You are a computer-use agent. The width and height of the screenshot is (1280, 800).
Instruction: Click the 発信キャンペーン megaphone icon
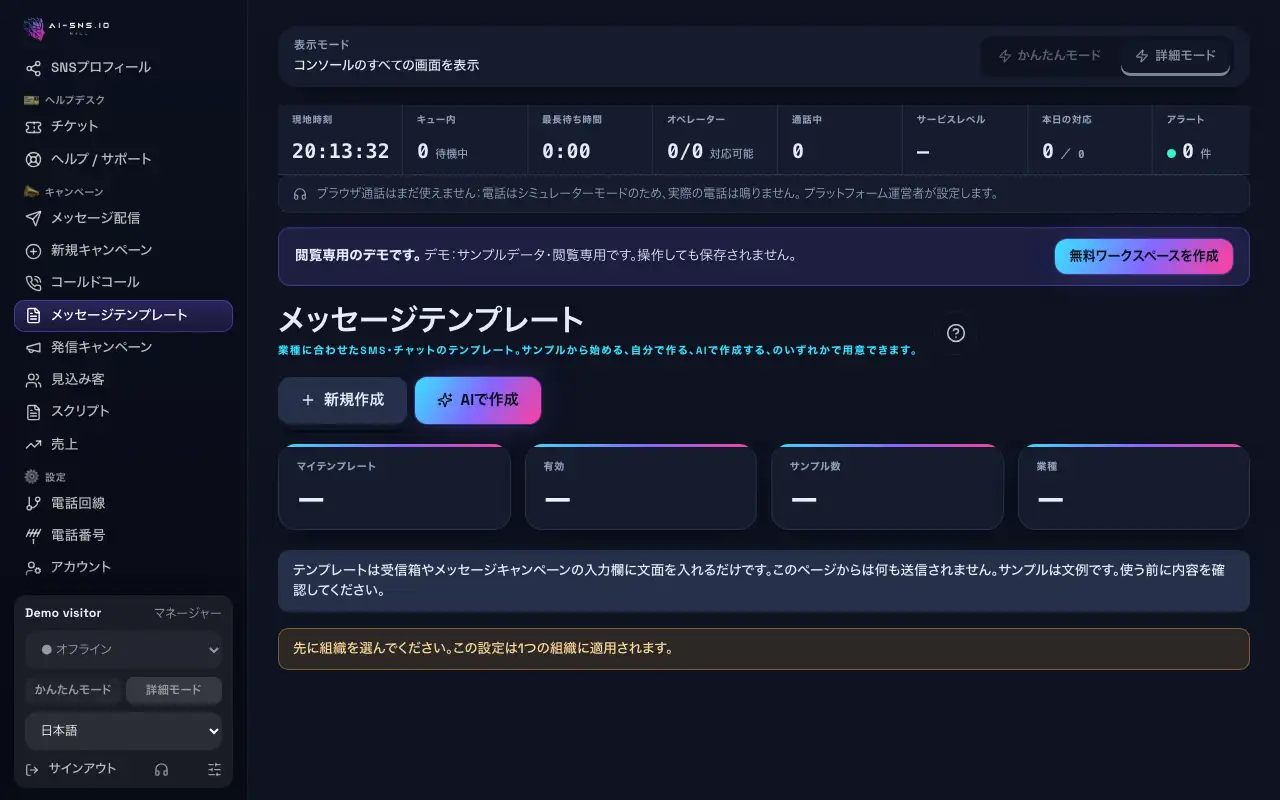coord(33,347)
